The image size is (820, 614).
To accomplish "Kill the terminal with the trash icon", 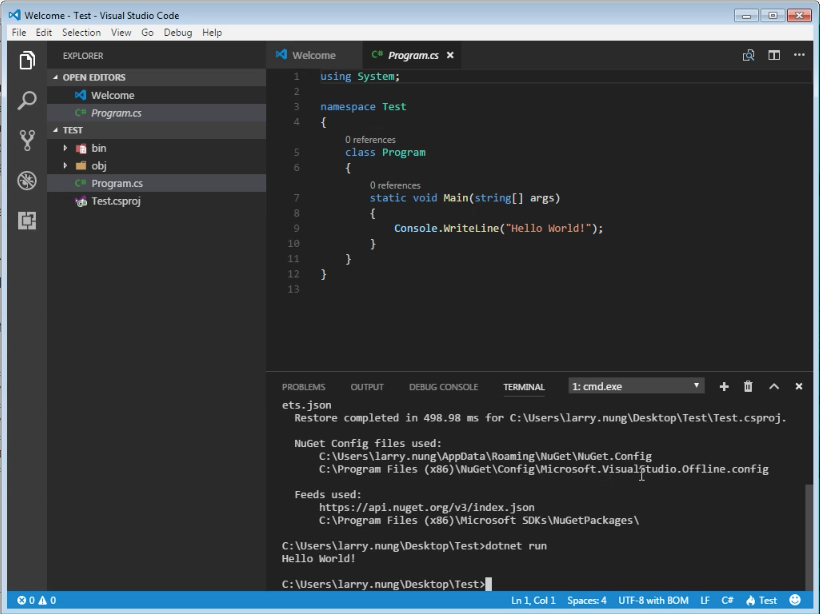I will [x=748, y=386].
